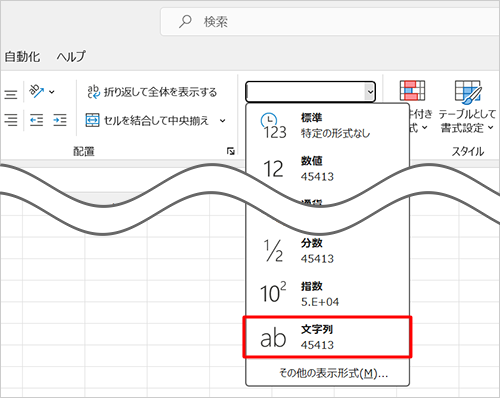This screenshot has height=398, width=500.
Task: Select 分数 format option
Action: (327, 251)
